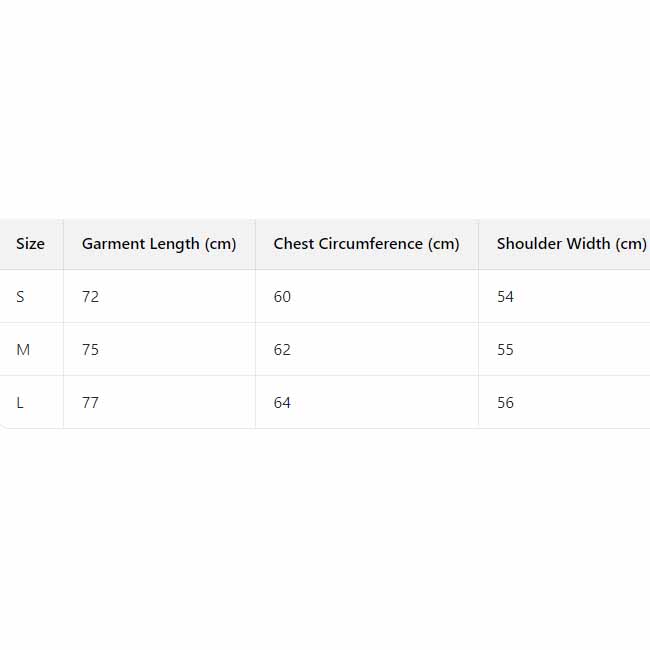Select the size M cell
Viewport: 650px width, 650px height.
coord(23,350)
